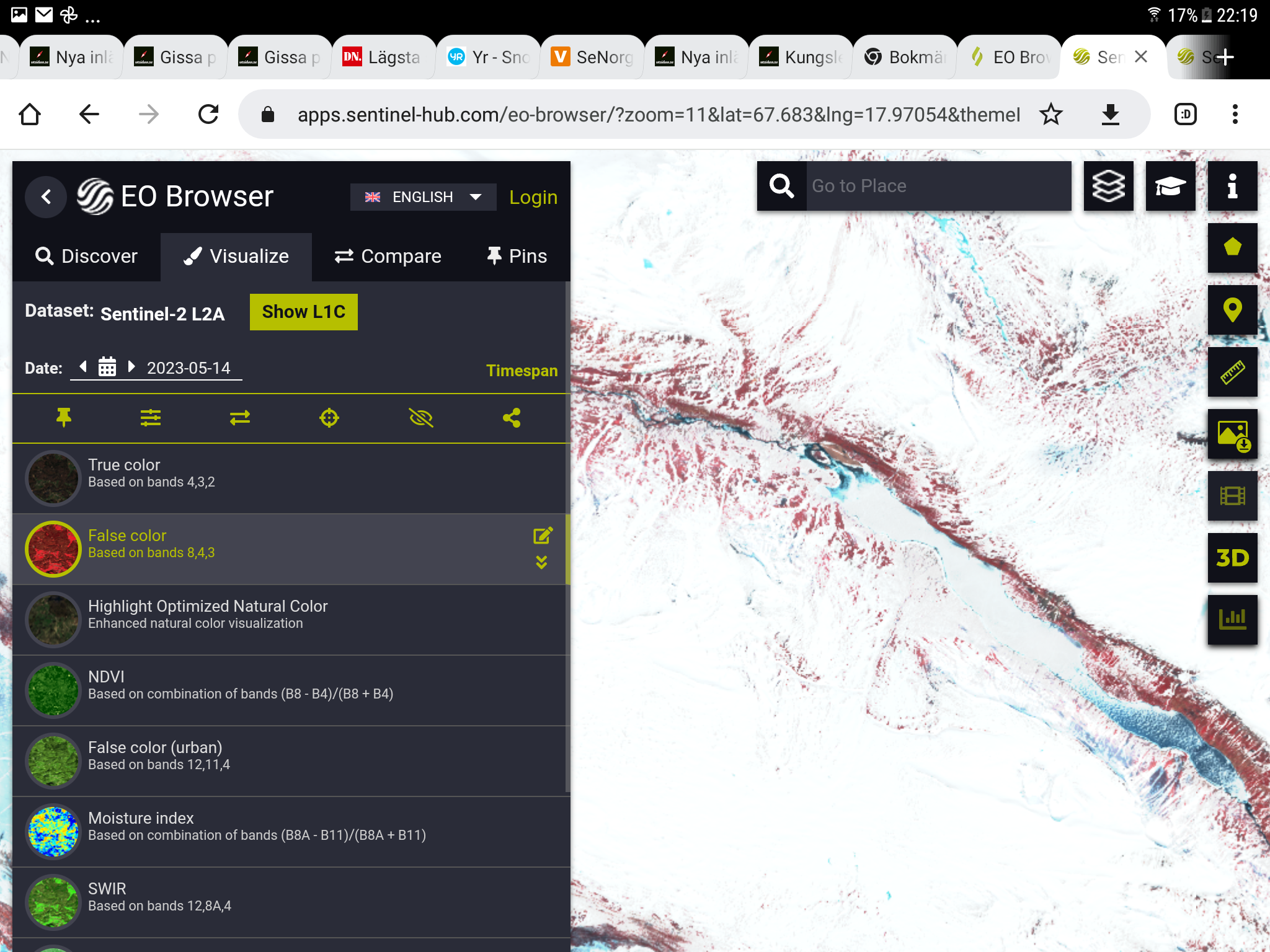The width and height of the screenshot is (1270, 952).
Task: Open the effects and advanced options sliders icon
Action: 151,418
